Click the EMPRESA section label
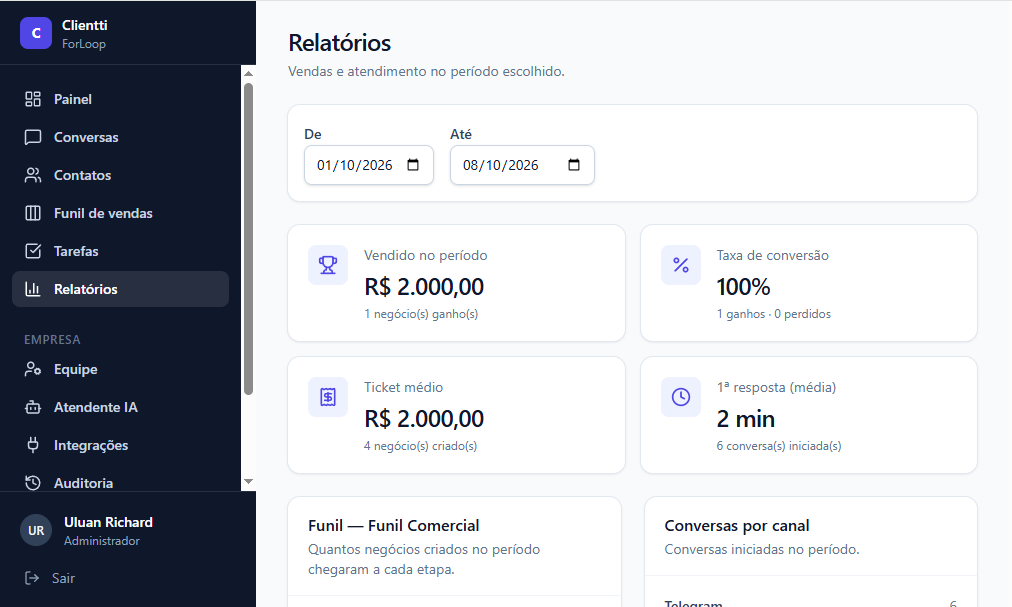Image resolution: width=1012 pixels, height=607 pixels. tap(52, 340)
